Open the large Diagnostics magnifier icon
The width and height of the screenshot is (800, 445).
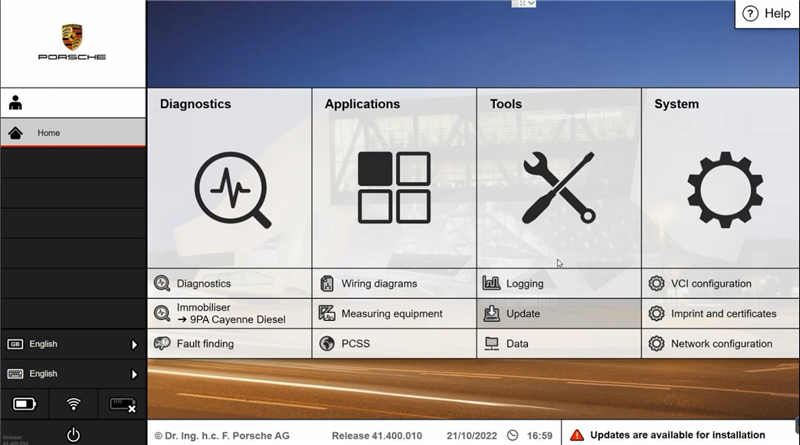point(231,189)
